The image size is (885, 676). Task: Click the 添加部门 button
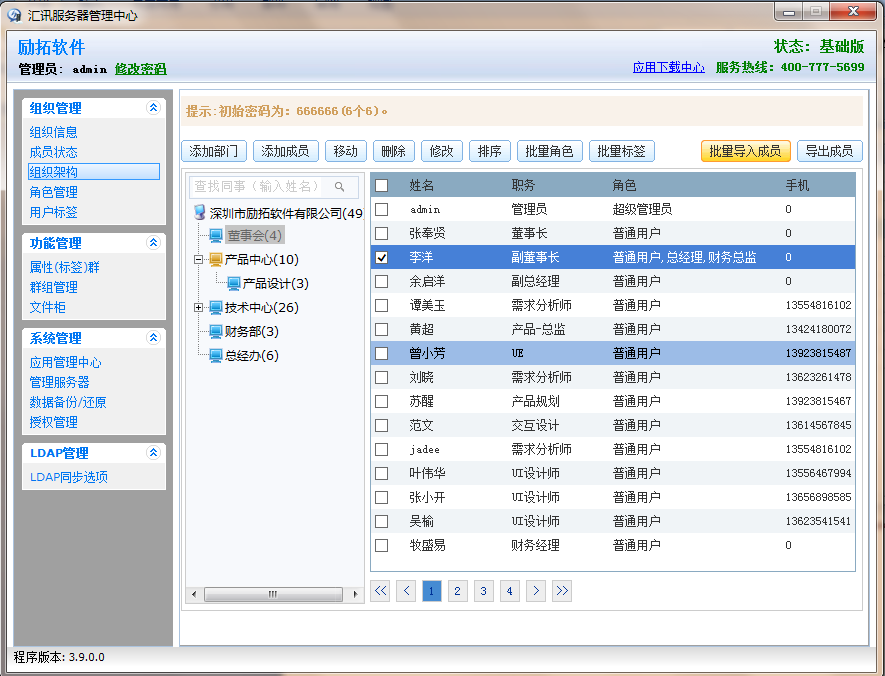[x=214, y=151]
